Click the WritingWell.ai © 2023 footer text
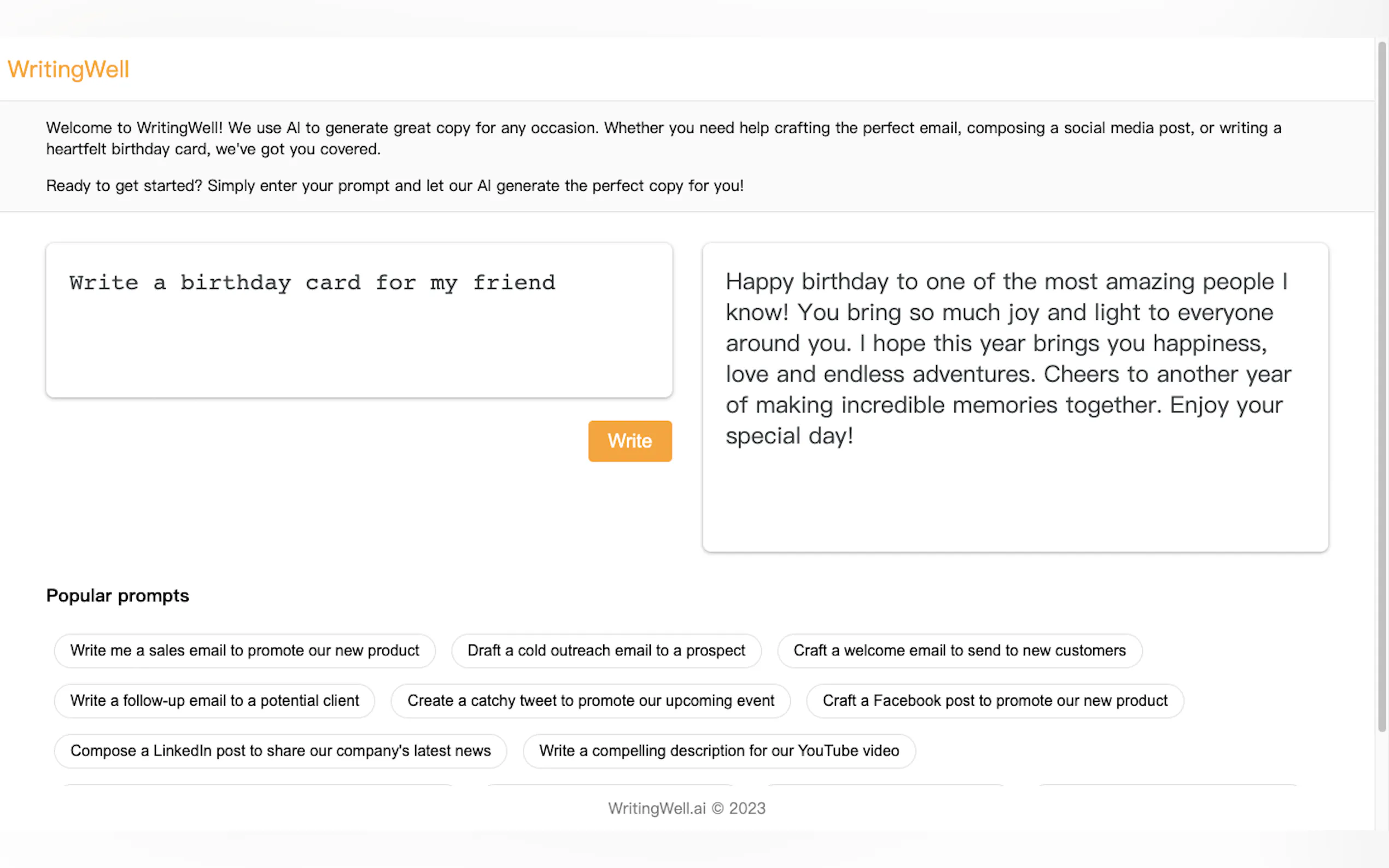1389x868 pixels. coord(686,808)
